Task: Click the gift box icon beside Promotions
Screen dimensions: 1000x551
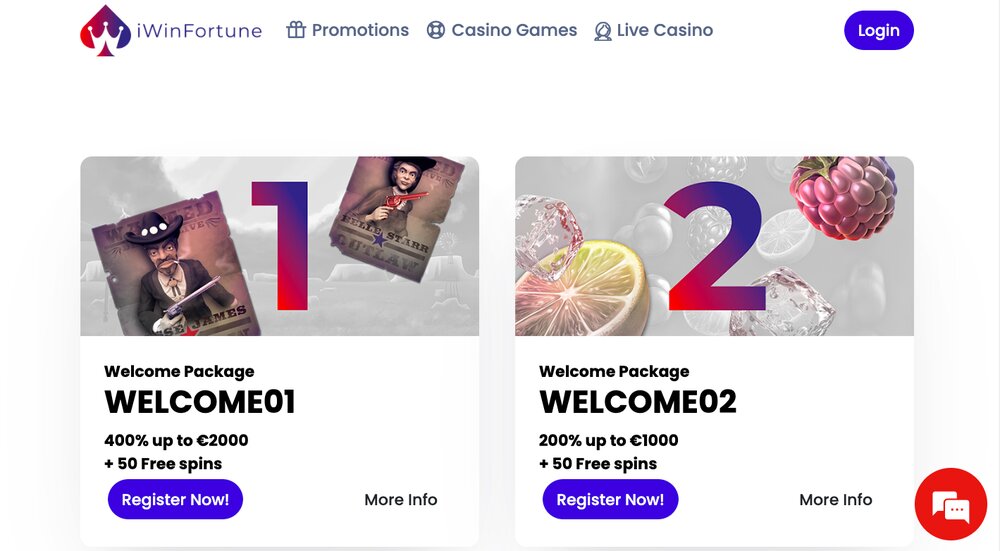Action: pos(296,30)
